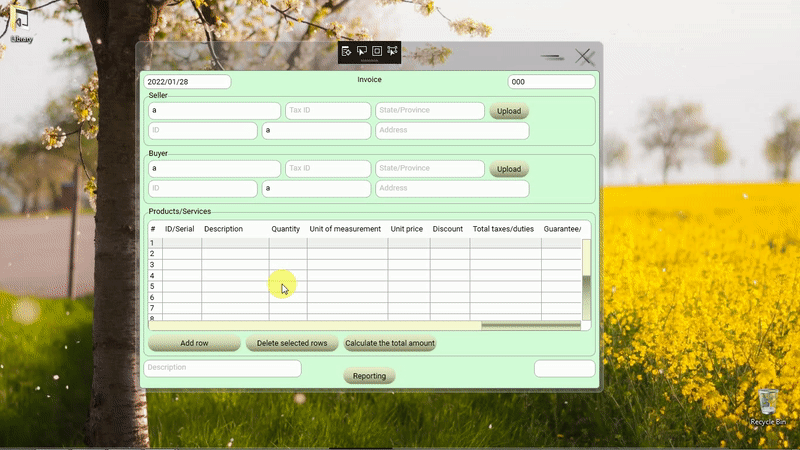Open the Library desktop icon

click(x=21, y=24)
